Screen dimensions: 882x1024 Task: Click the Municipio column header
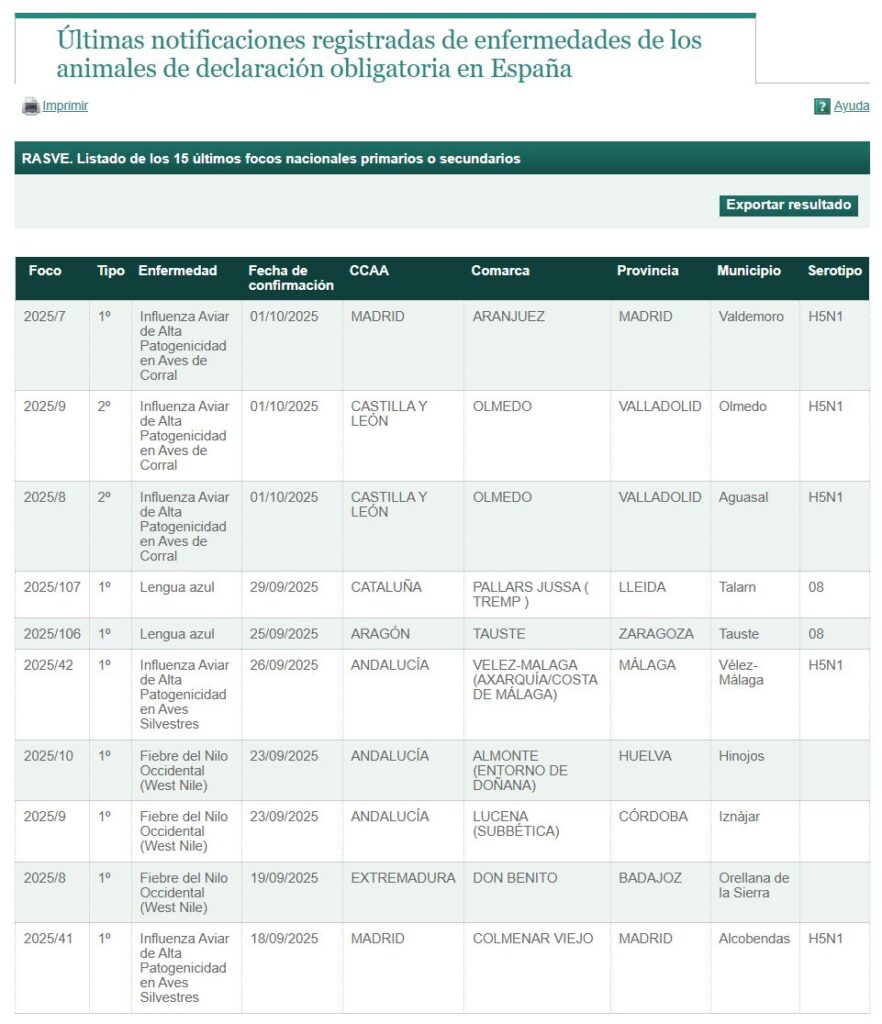[748, 271]
